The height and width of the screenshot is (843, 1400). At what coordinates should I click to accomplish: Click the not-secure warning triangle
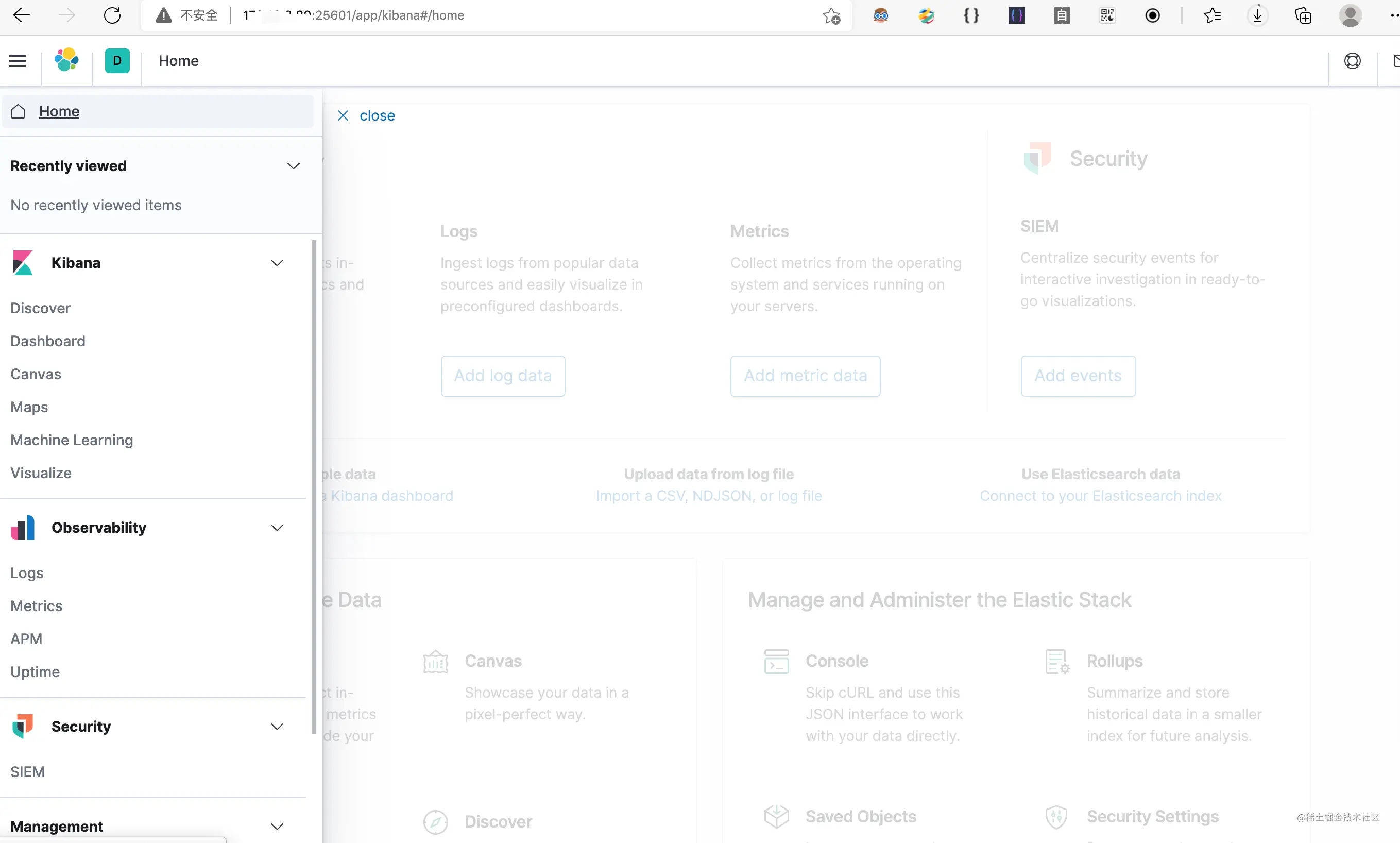point(163,15)
